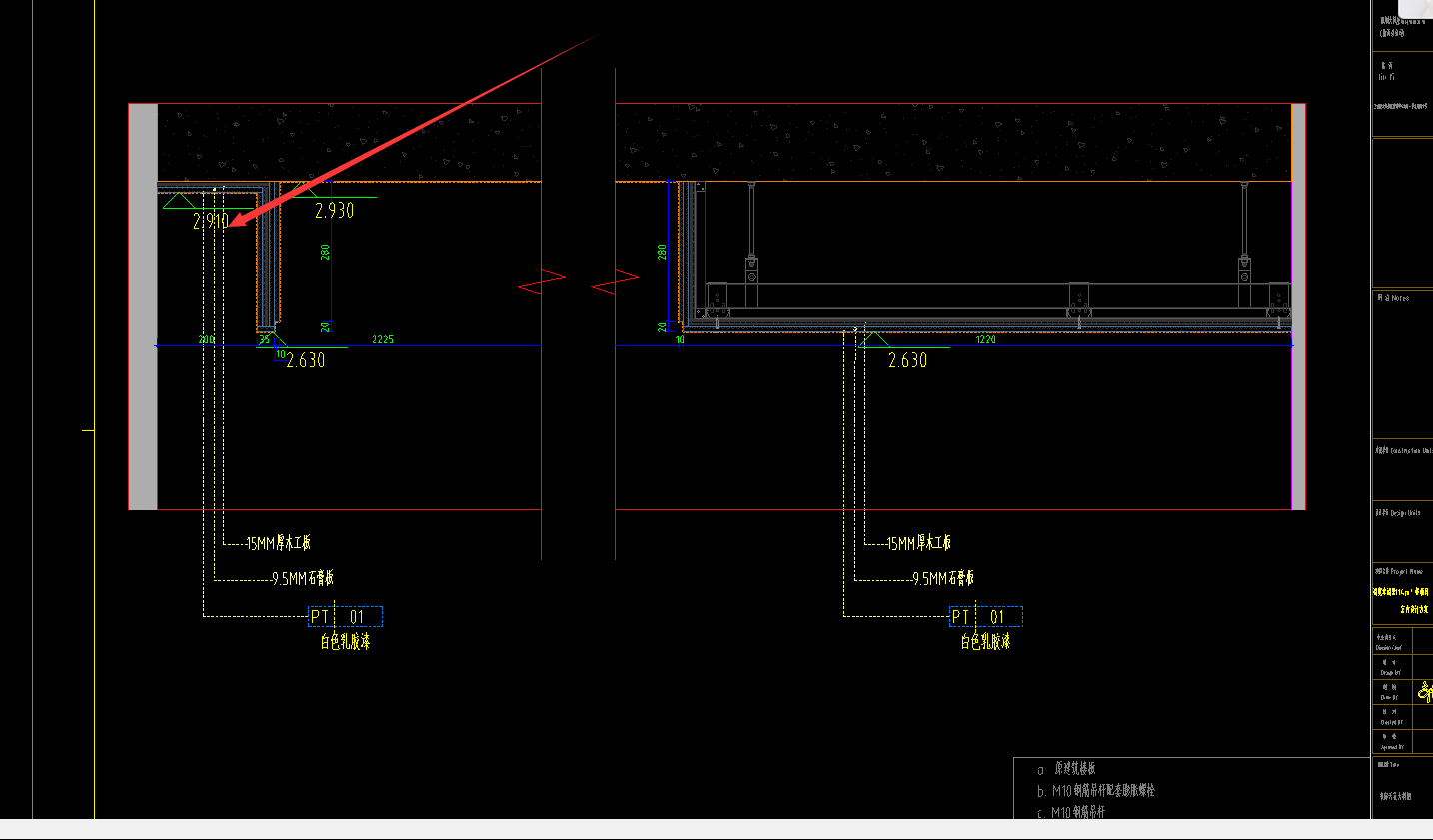Click the 2.630 elevation below the 1220 dimension
Screen dimensions: 1433x840
point(907,360)
